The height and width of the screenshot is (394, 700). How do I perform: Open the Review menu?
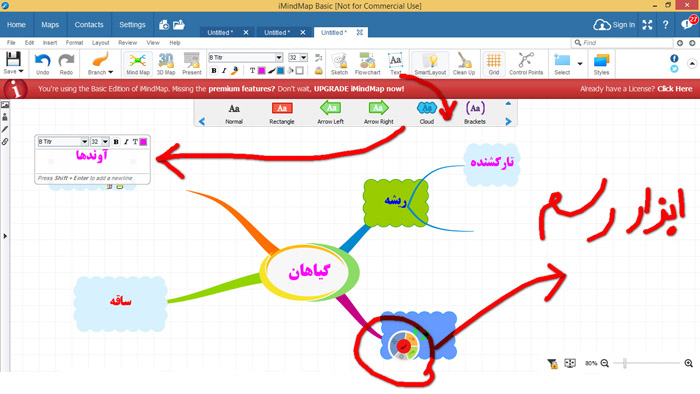pos(128,43)
